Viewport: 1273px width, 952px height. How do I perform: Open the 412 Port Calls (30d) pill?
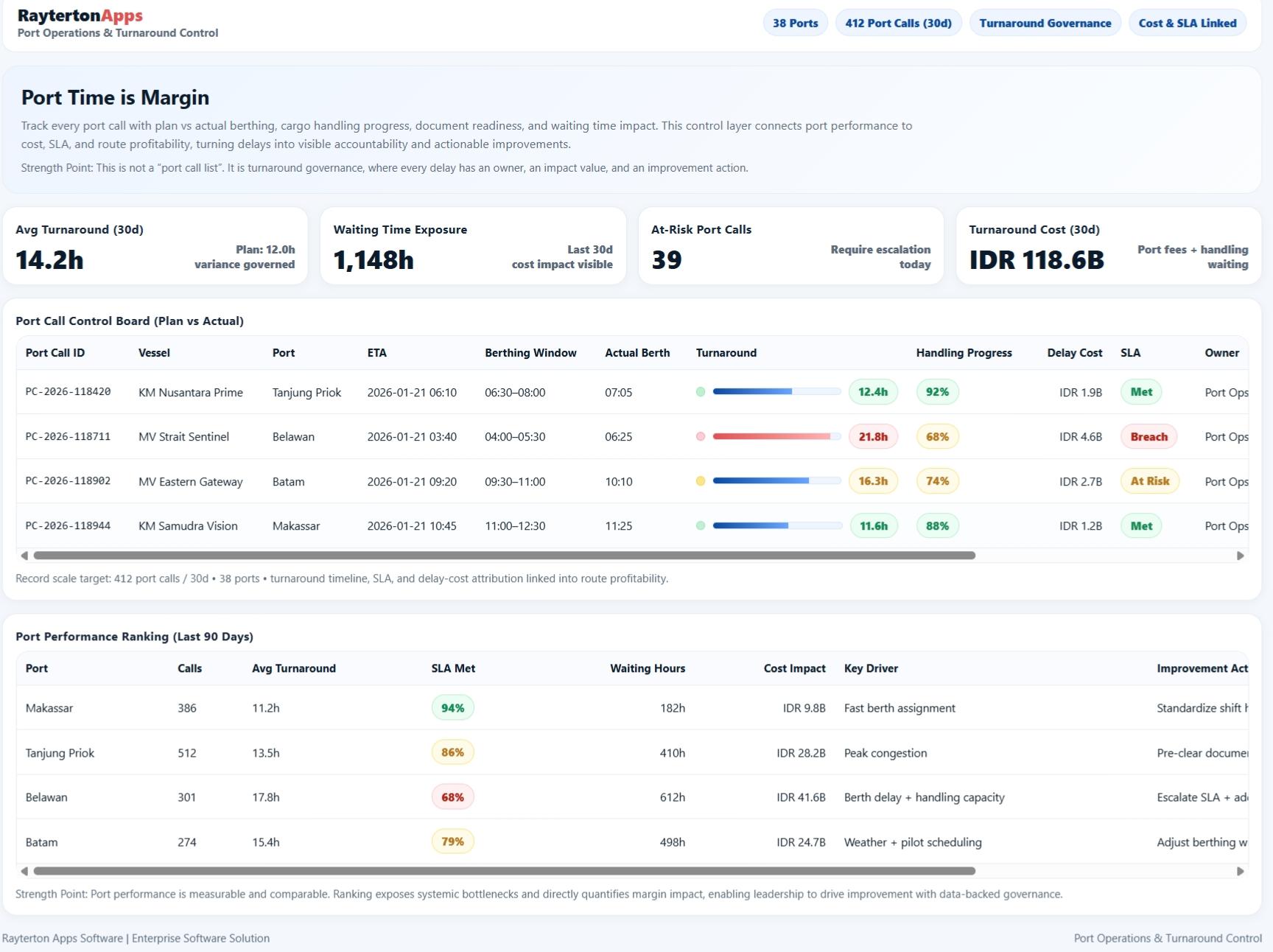click(x=898, y=23)
